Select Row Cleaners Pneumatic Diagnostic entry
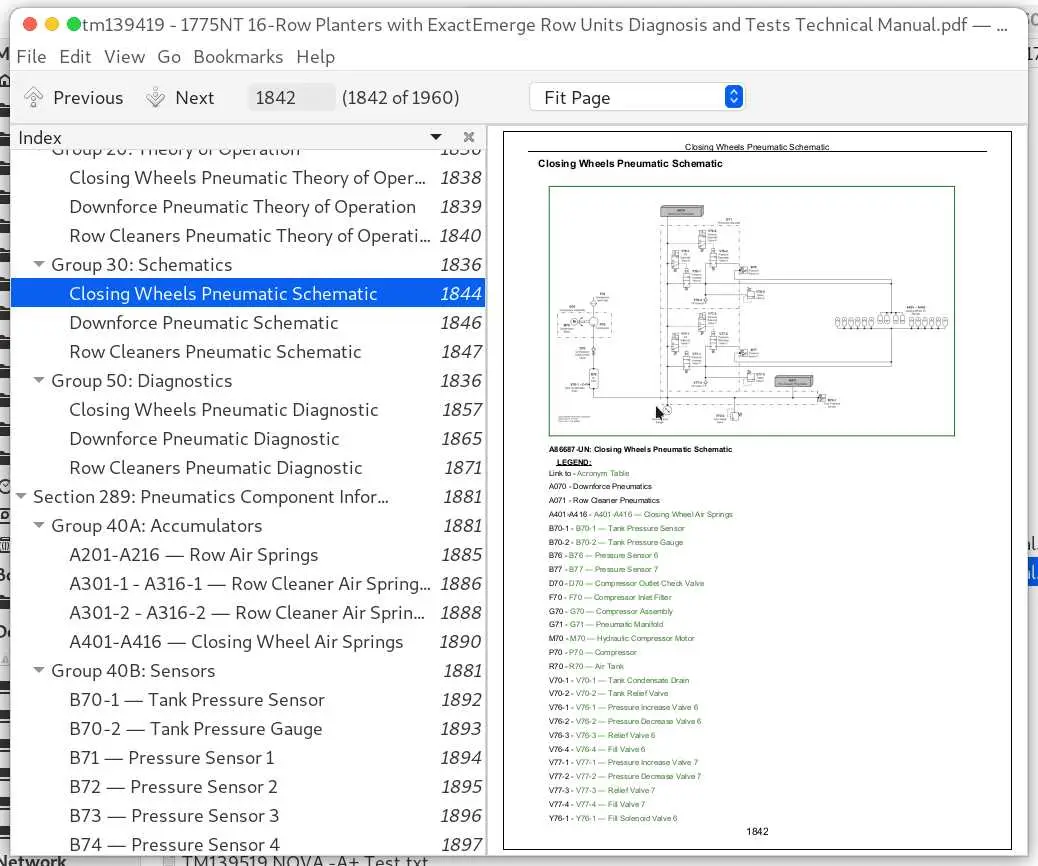 [248, 467]
